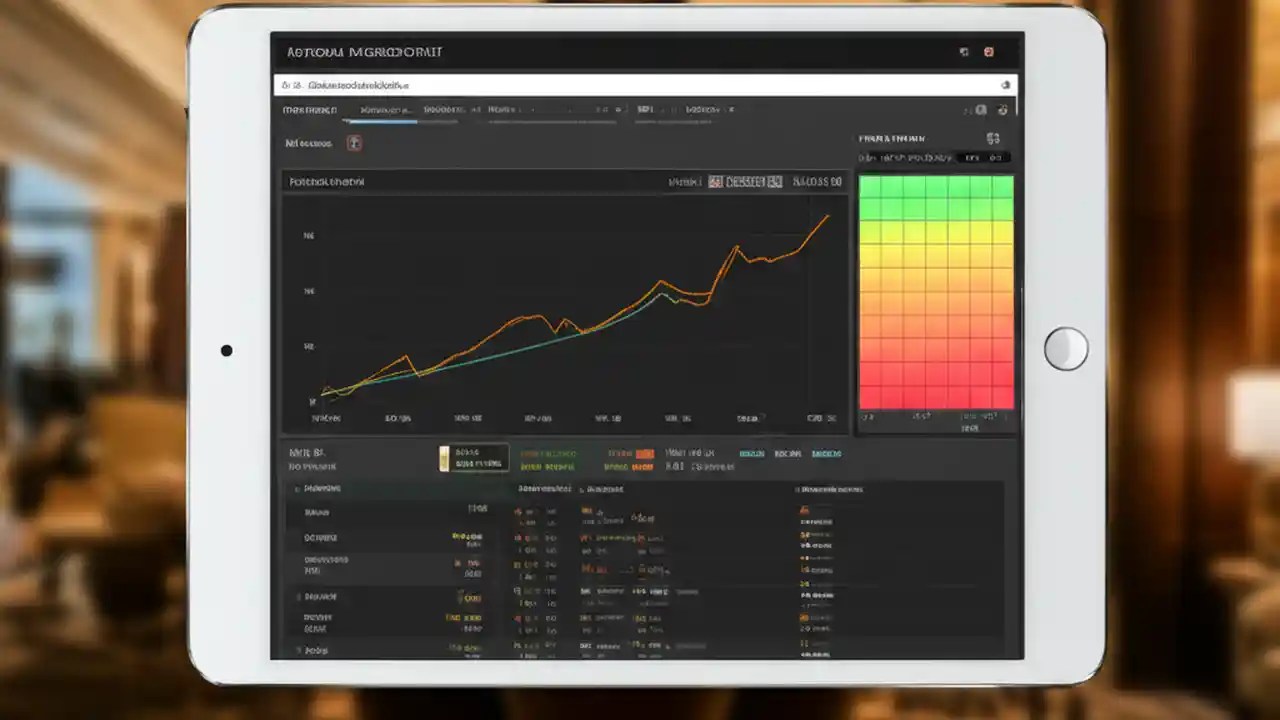Toggle the dark pill switch below the heatmap title
This screenshot has height=720, width=1280.
click(x=985, y=157)
